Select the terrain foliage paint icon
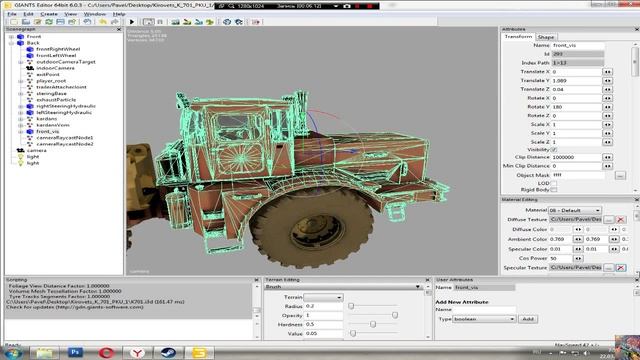Image resolution: width=640 pixels, height=360 pixels. click(199, 22)
